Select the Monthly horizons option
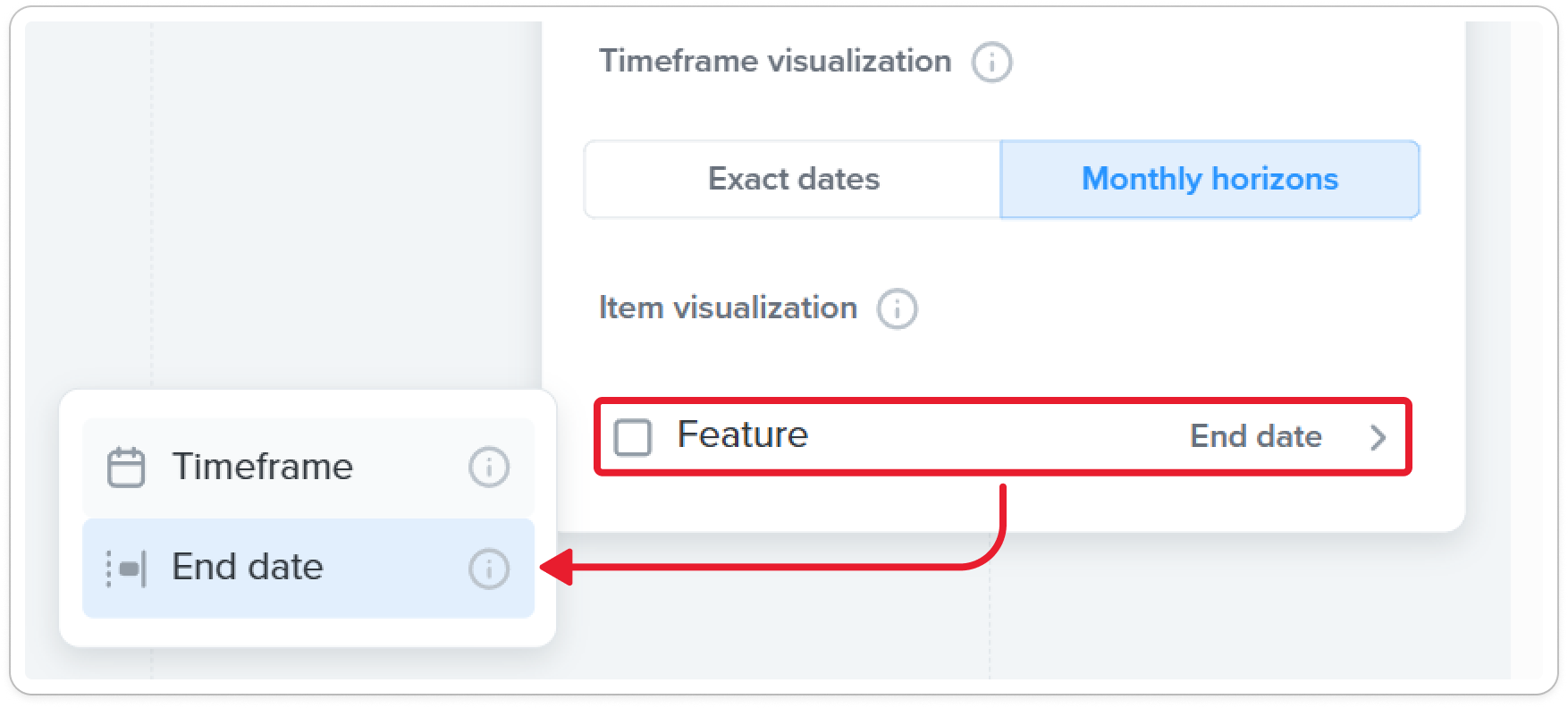 1210,179
